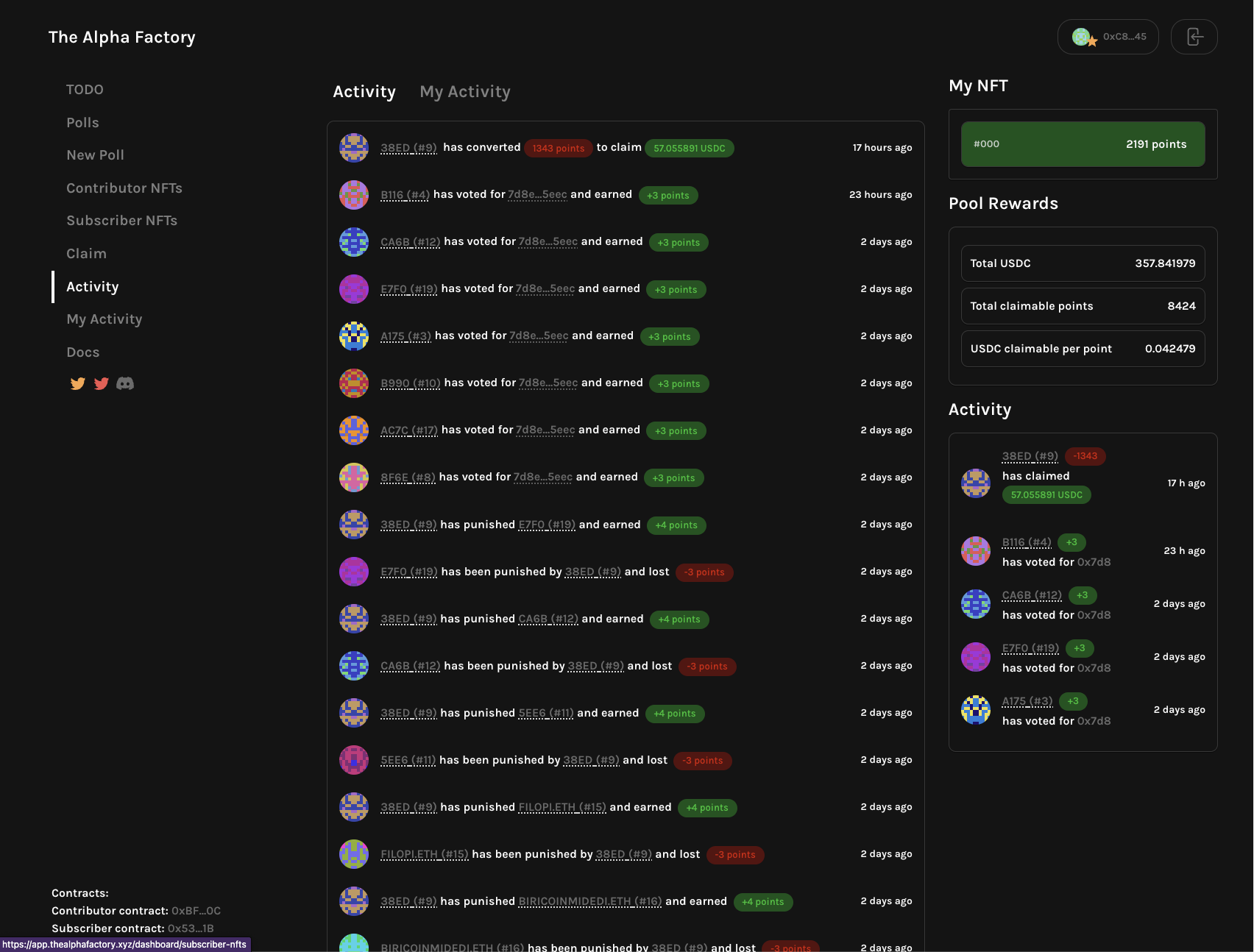This screenshot has width=1254, height=952.
Task: Click the red Twitter bird icon
Action: 102,383
